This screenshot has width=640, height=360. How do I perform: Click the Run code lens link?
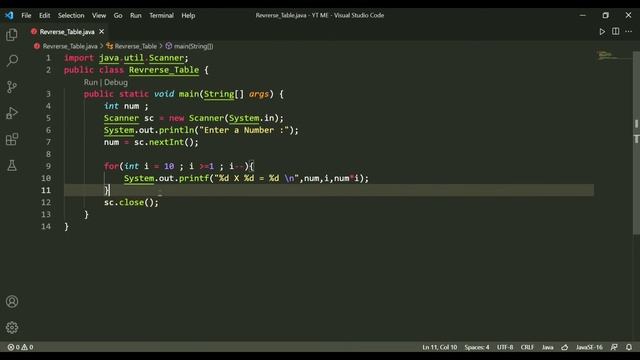[x=91, y=82]
